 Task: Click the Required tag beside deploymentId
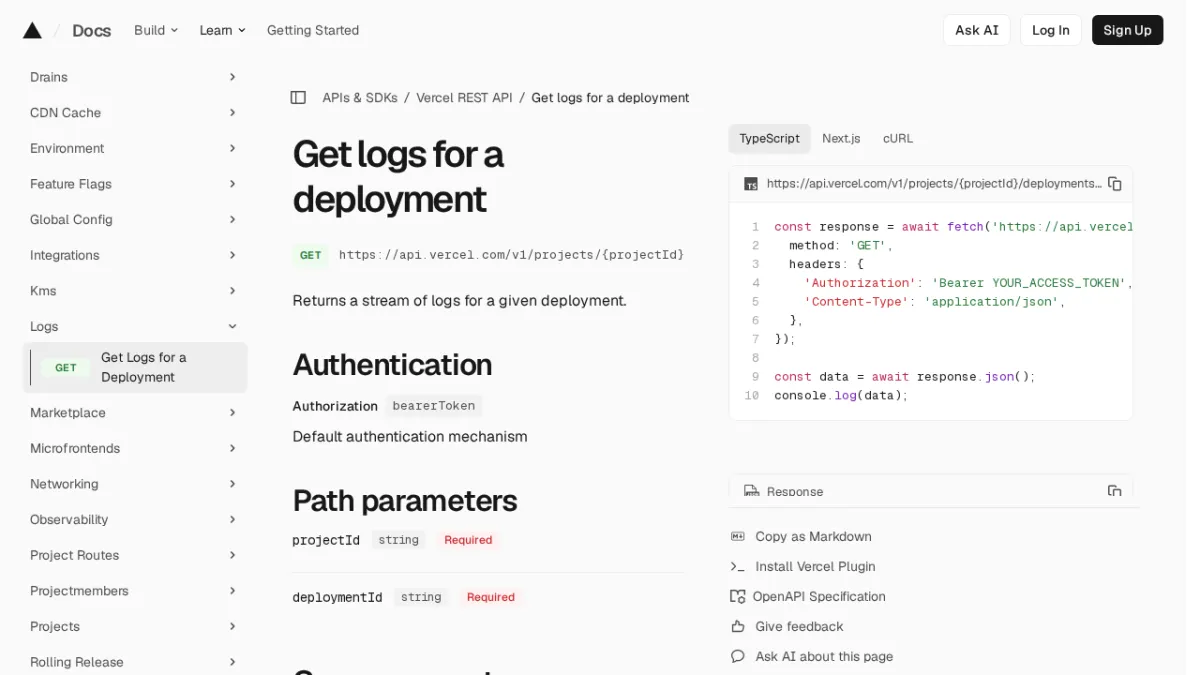(x=490, y=597)
